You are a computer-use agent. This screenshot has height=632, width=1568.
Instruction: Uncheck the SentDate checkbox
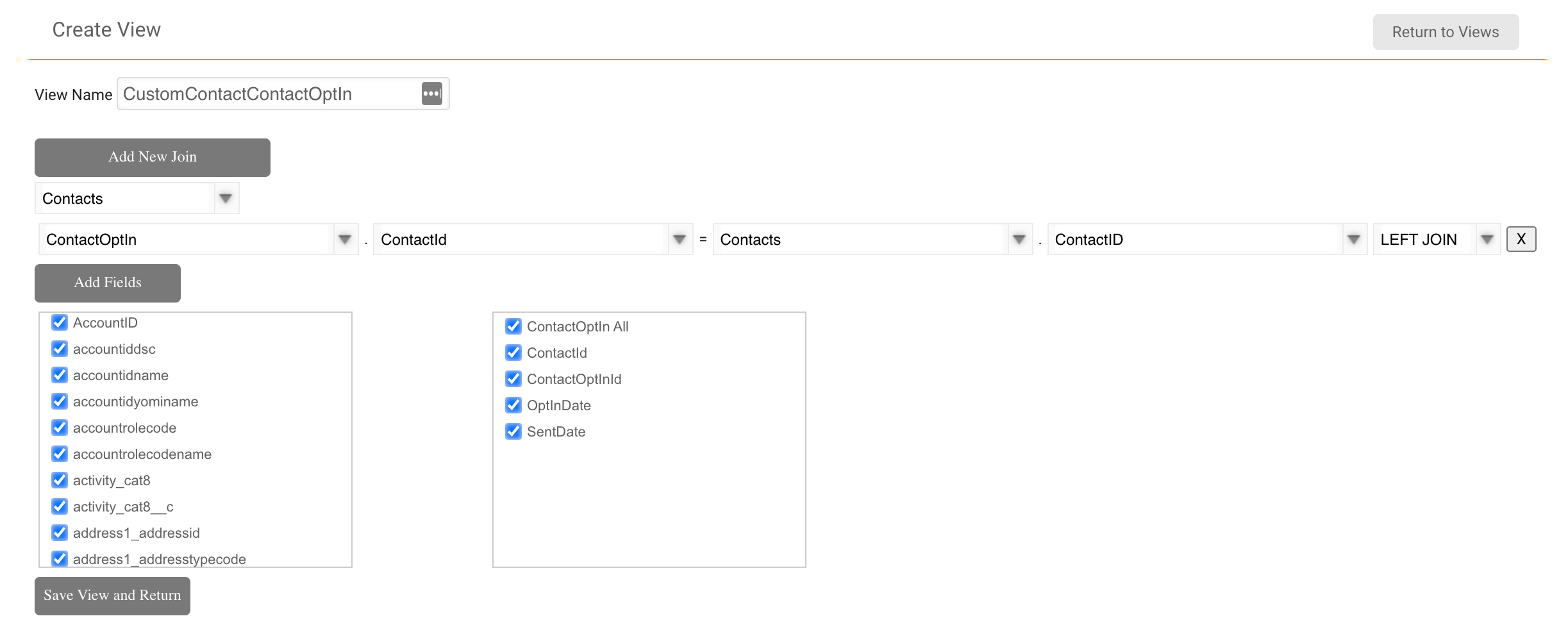tap(513, 431)
